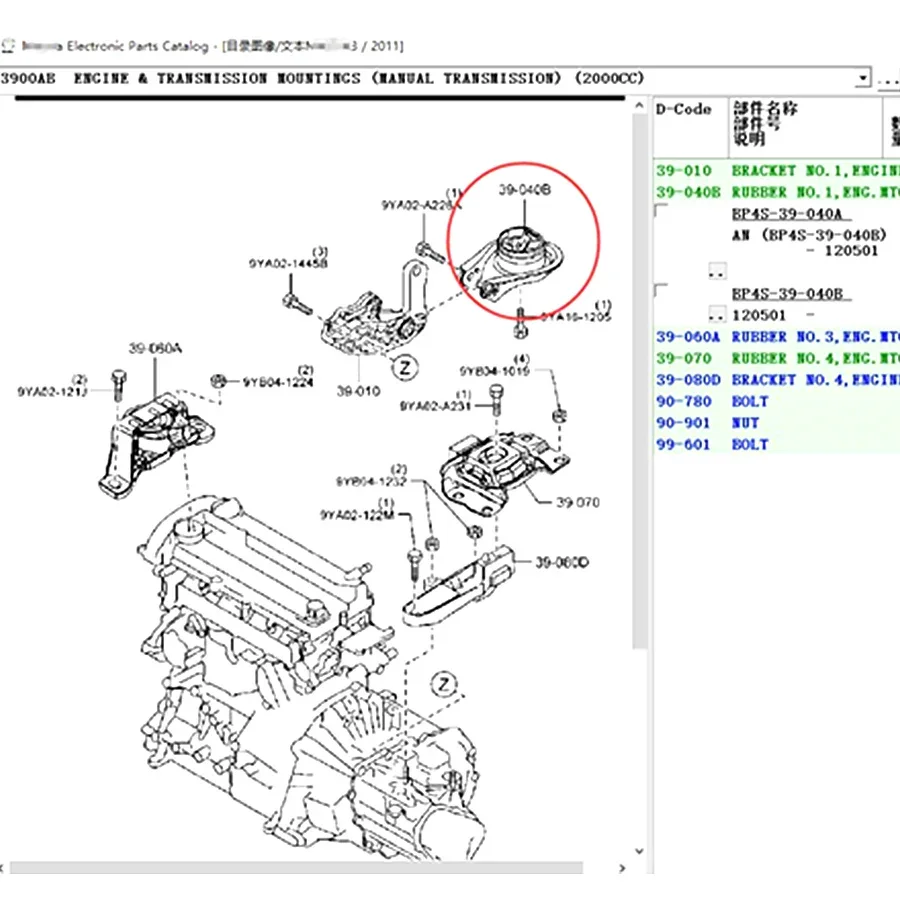Click 9YA02-121J bolt label
The width and height of the screenshot is (900, 900).
pyautogui.click(x=52, y=391)
